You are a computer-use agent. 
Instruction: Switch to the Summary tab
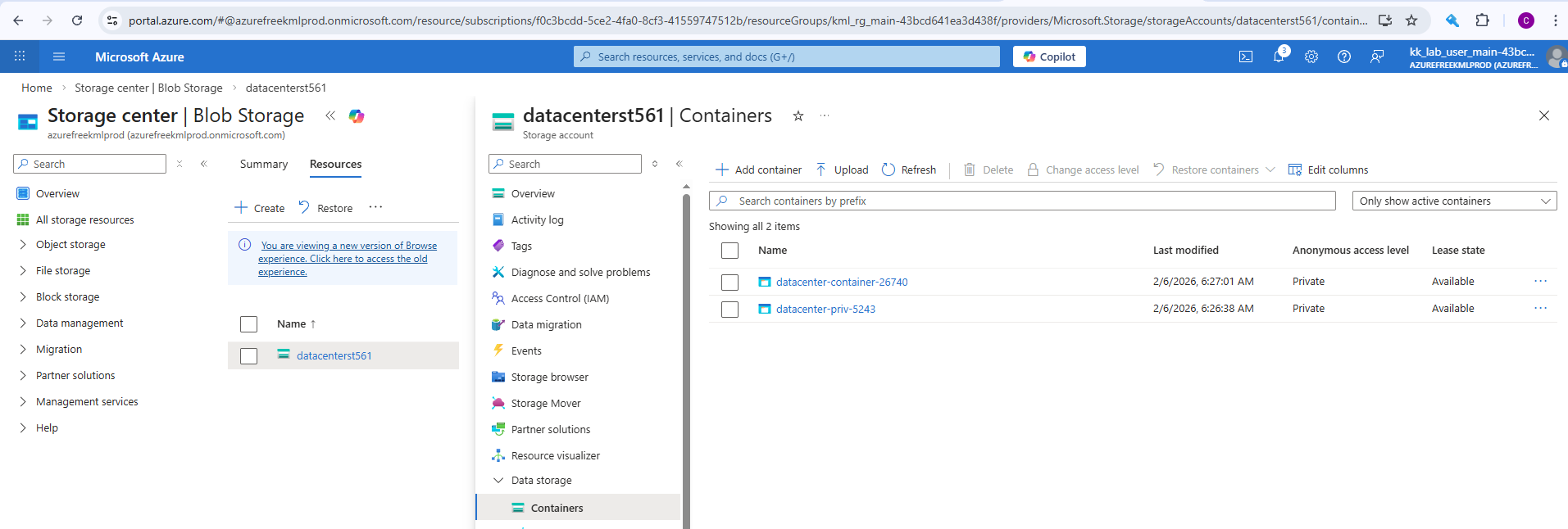(264, 164)
